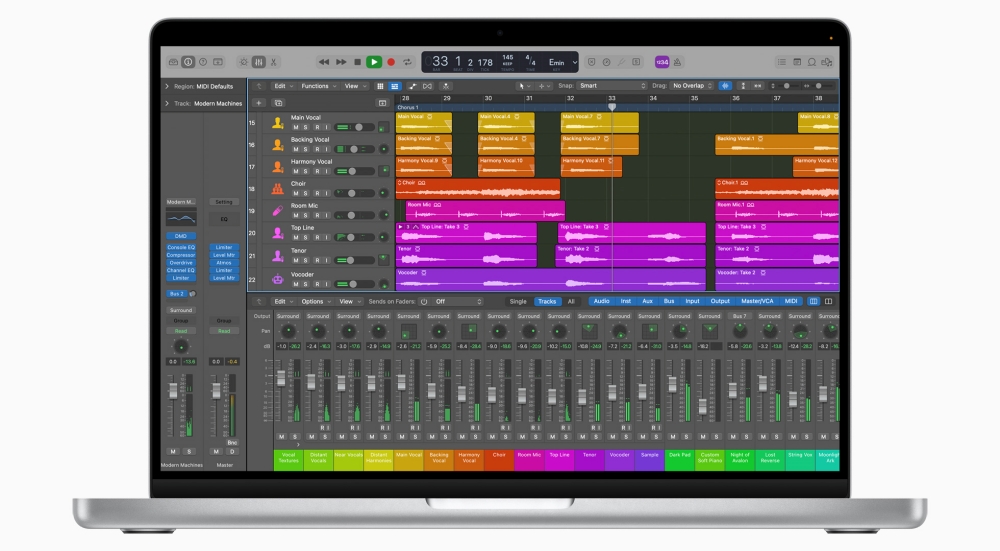Start recording with the red Record button

[391, 62]
